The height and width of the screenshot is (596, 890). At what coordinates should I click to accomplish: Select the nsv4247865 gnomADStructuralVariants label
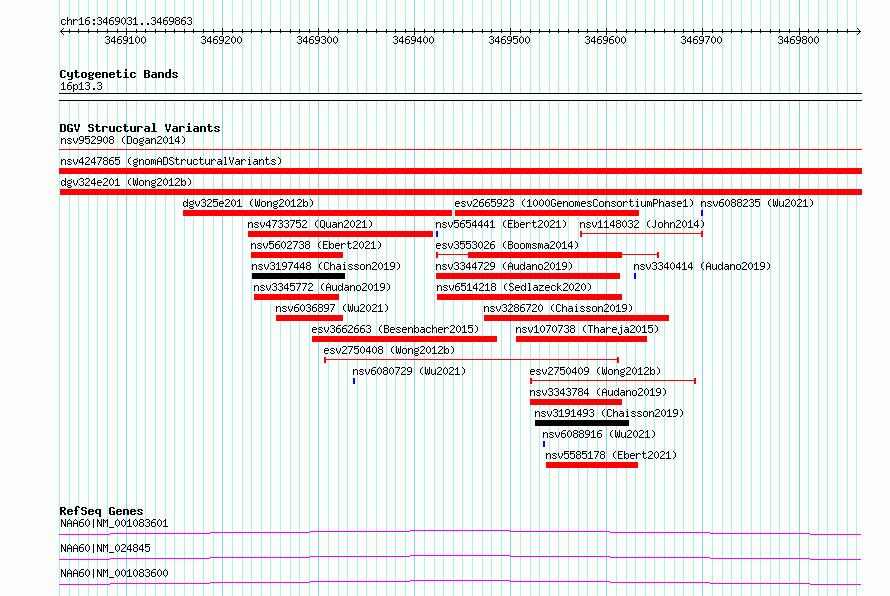pyautogui.click(x=171, y=161)
